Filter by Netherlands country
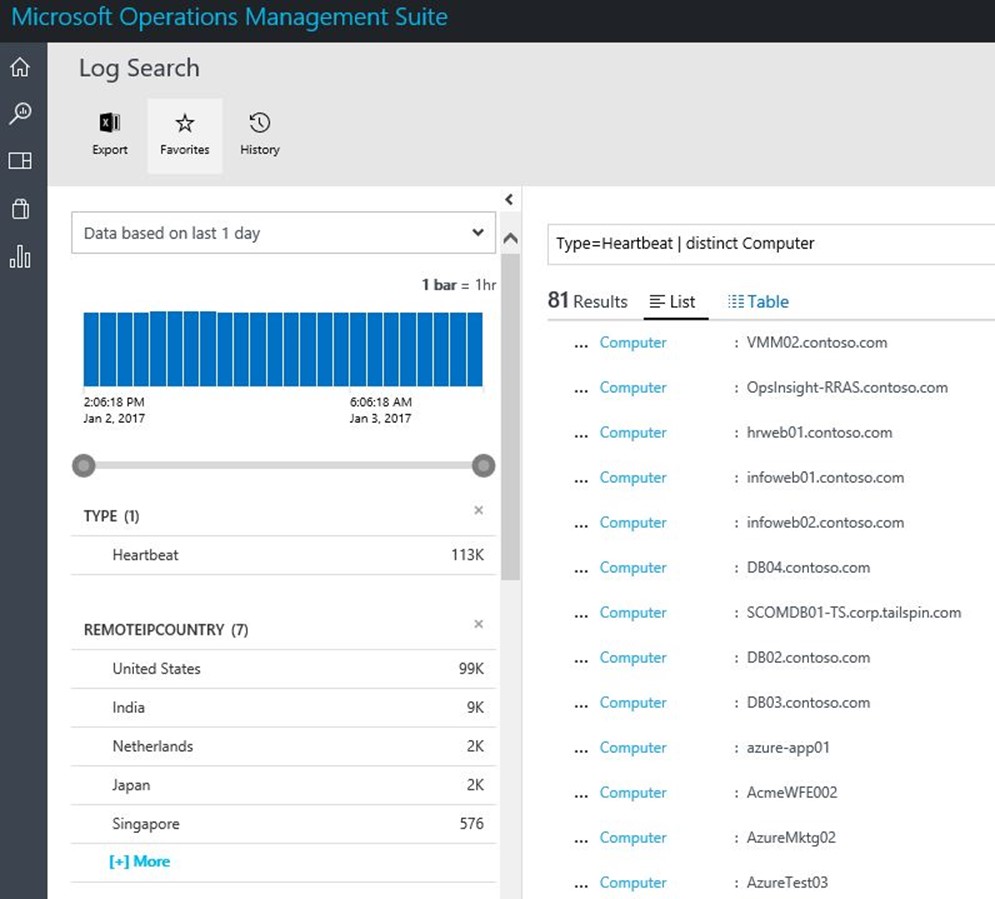995x899 pixels. pos(283,746)
